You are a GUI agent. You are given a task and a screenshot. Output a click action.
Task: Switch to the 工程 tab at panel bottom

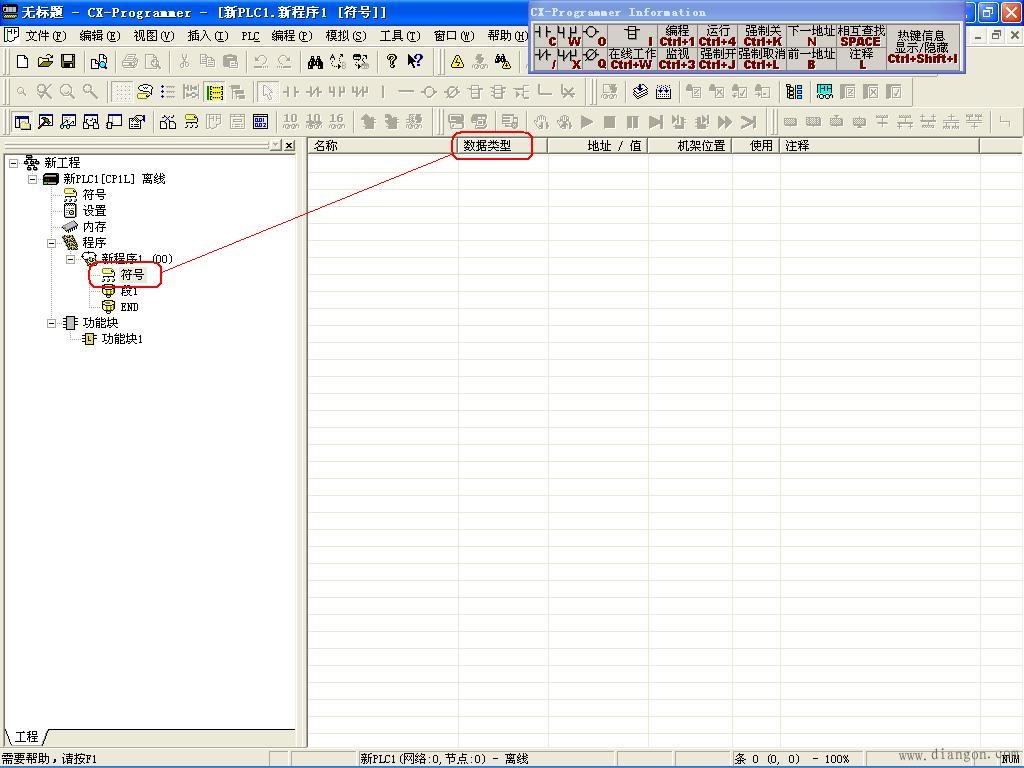[x=26, y=737]
